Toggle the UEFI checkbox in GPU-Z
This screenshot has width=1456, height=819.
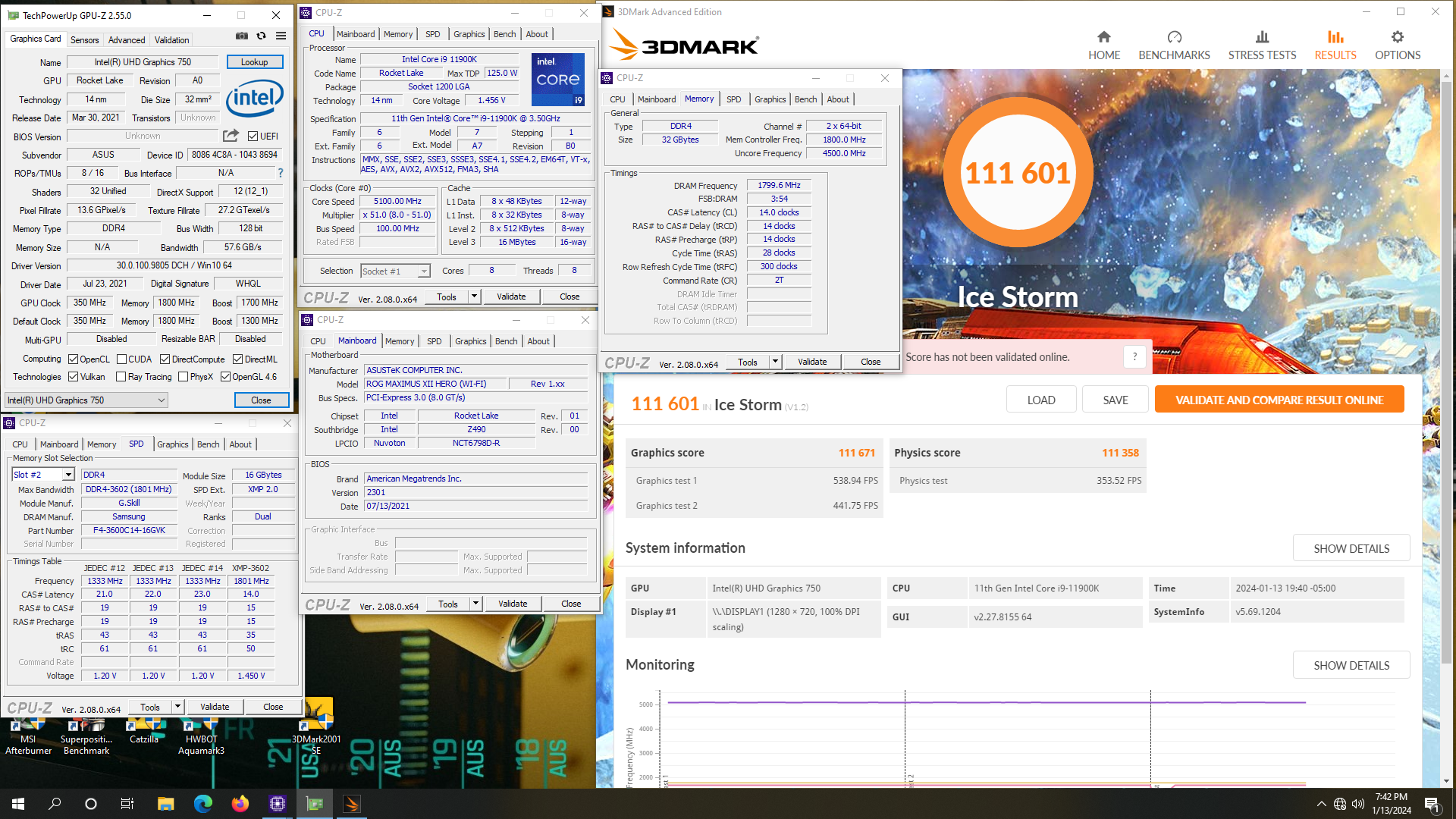253,136
